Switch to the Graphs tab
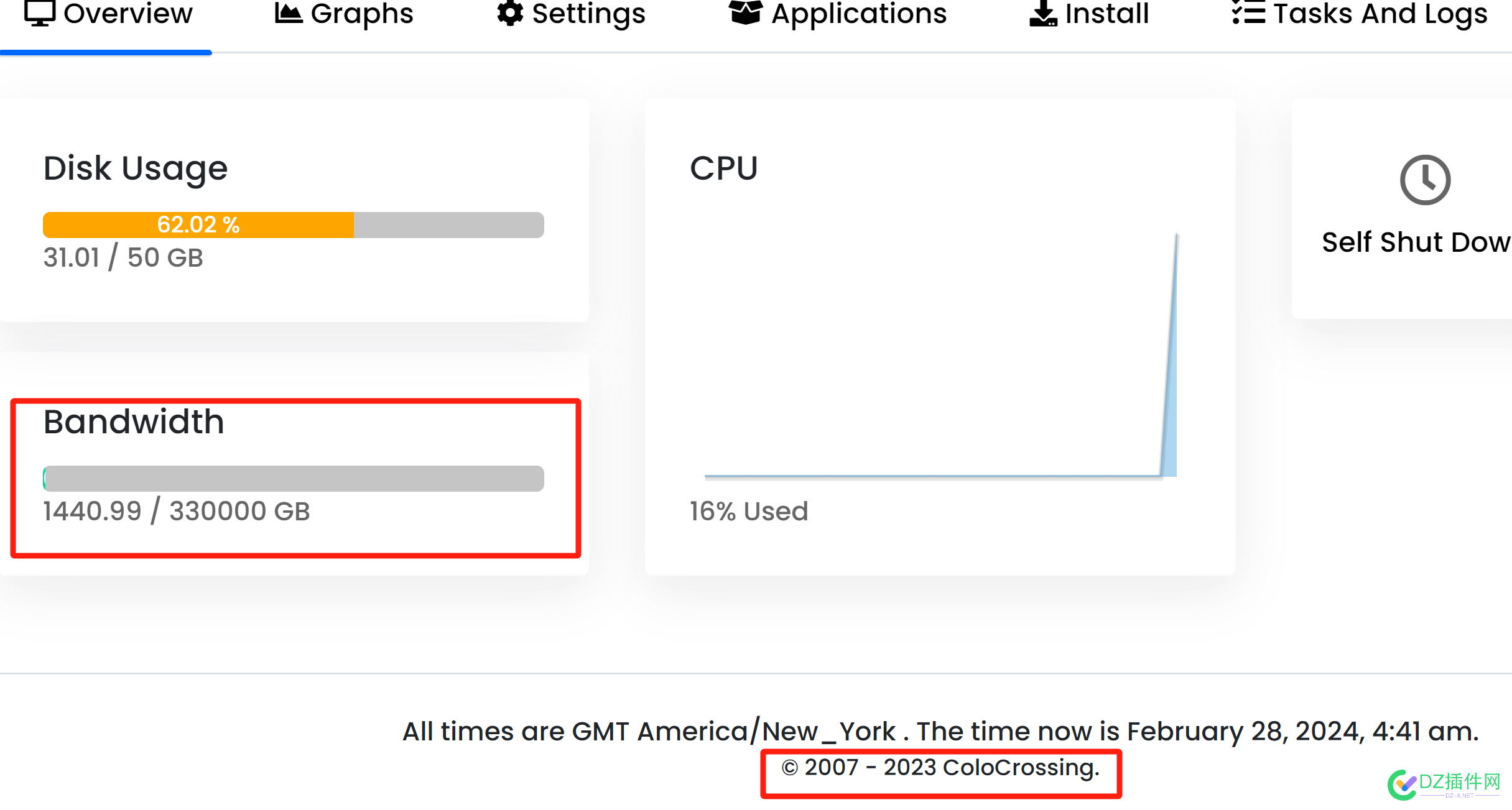 pos(344,14)
